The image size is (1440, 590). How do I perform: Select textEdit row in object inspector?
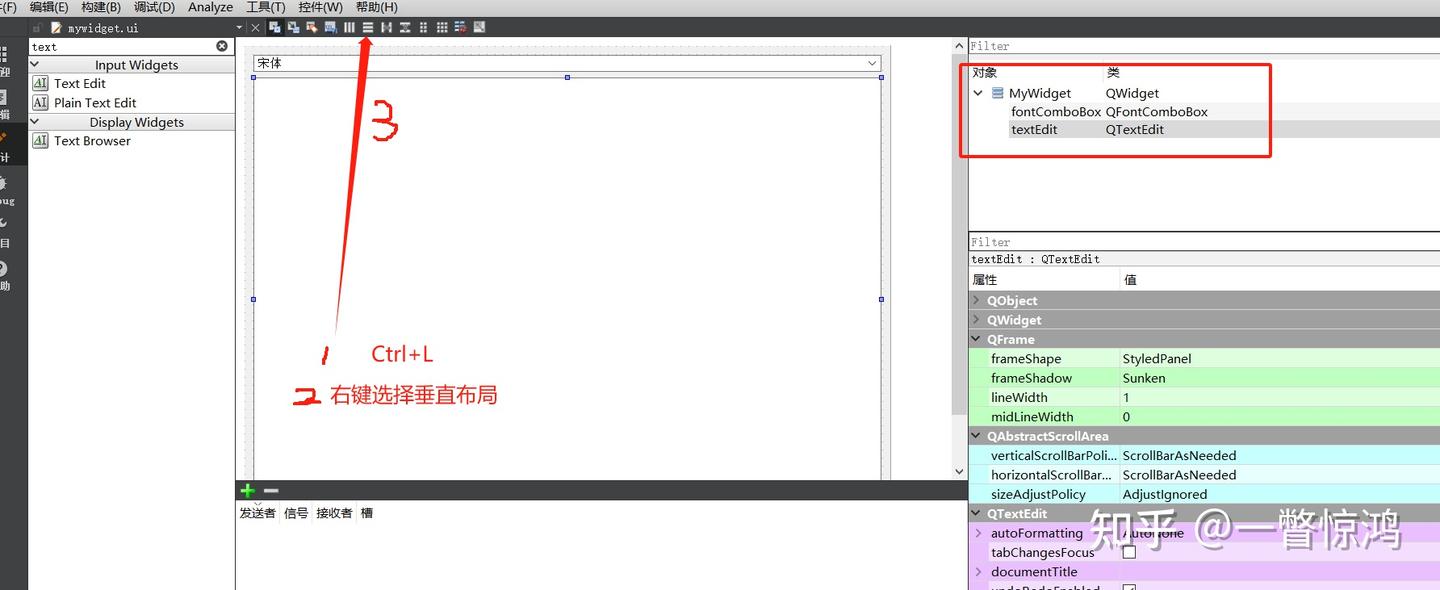point(1204,129)
